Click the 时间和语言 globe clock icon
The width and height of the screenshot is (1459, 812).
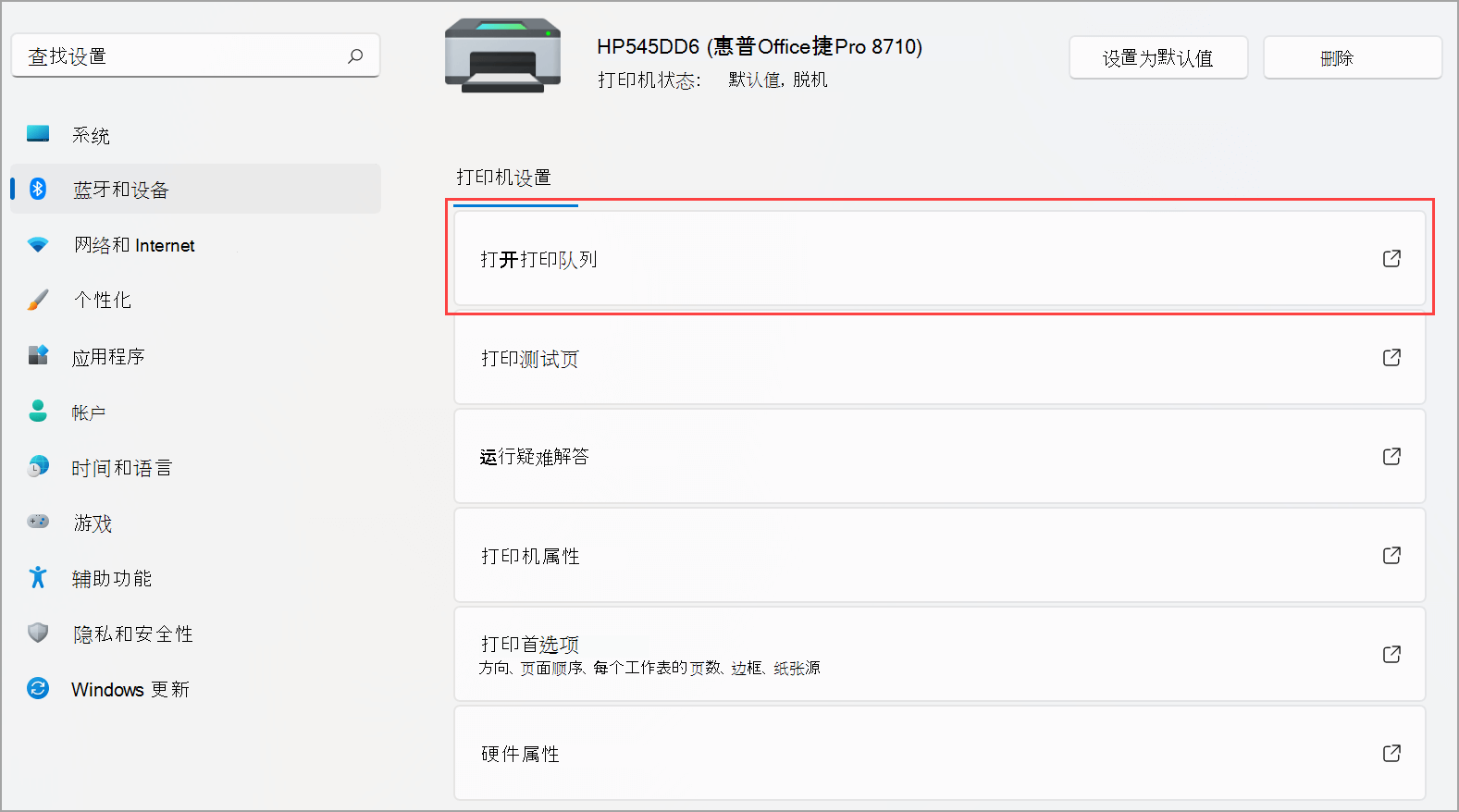click(38, 466)
